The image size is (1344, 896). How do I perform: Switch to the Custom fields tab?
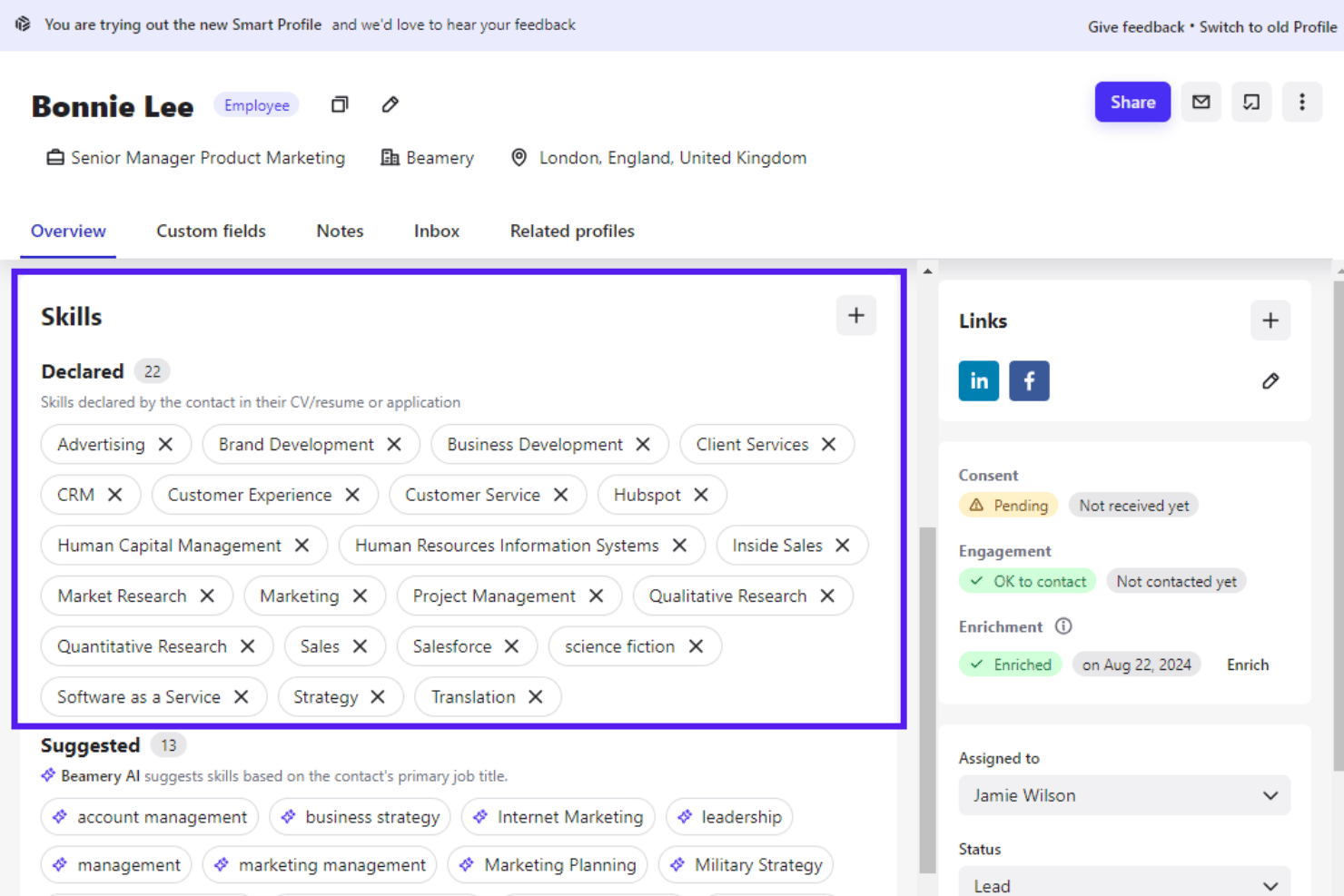pyautogui.click(x=211, y=231)
